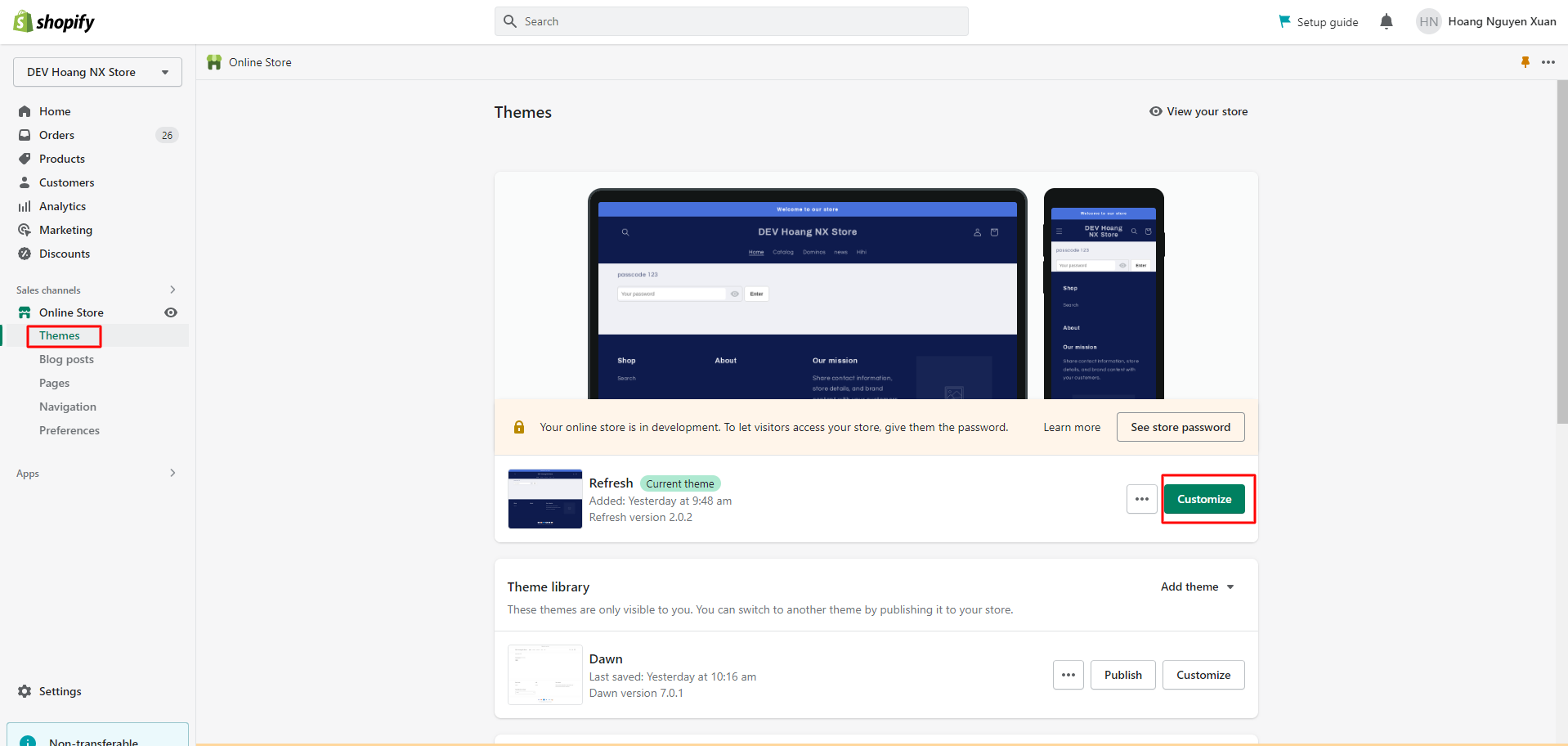The height and width of the screenshot is (746, 1568).
Task: Click the Online Store sidebar icon
Action: [25, 312]
